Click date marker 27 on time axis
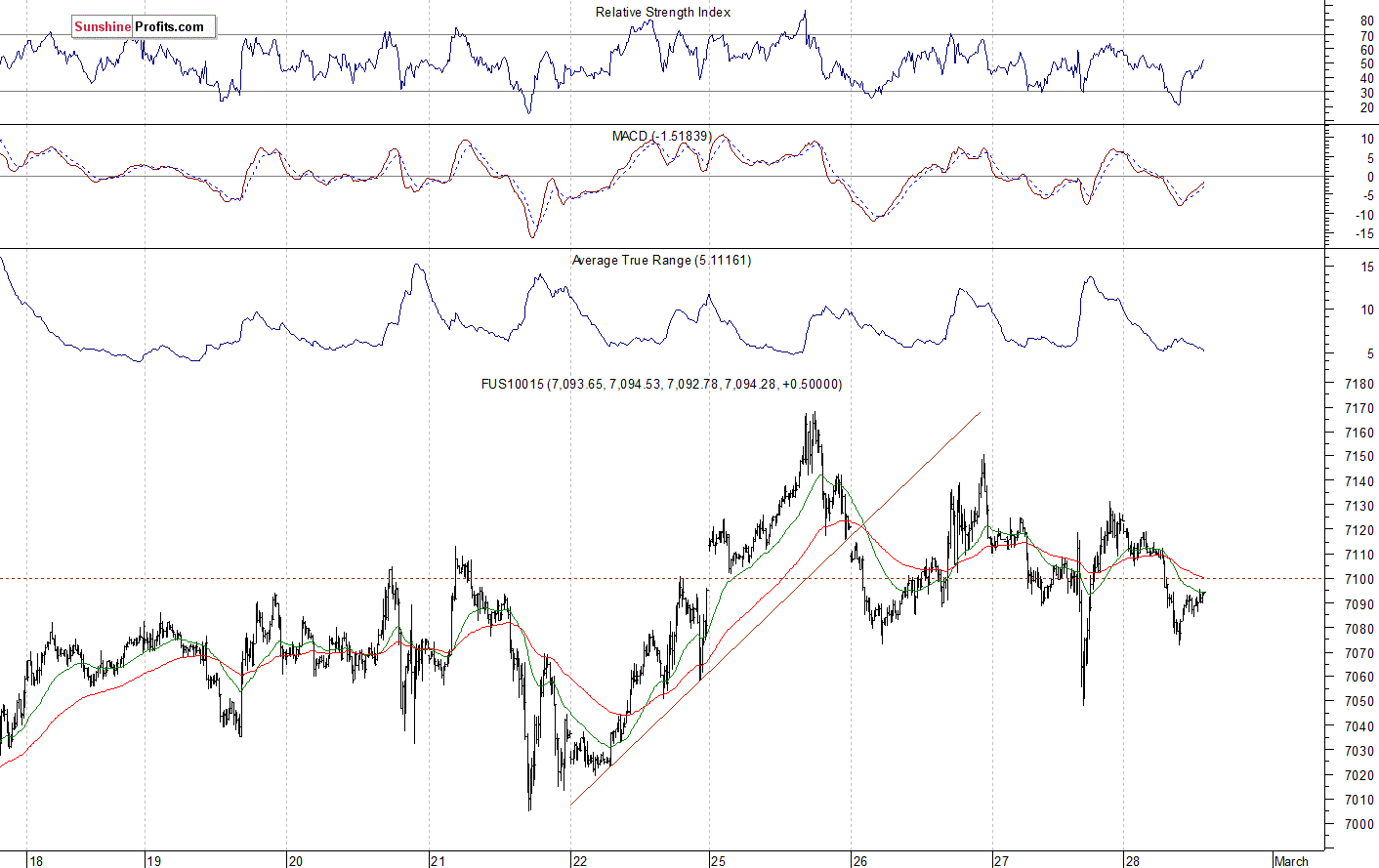The width and height of the screenshot is (1379, 868). [1001, 861]
